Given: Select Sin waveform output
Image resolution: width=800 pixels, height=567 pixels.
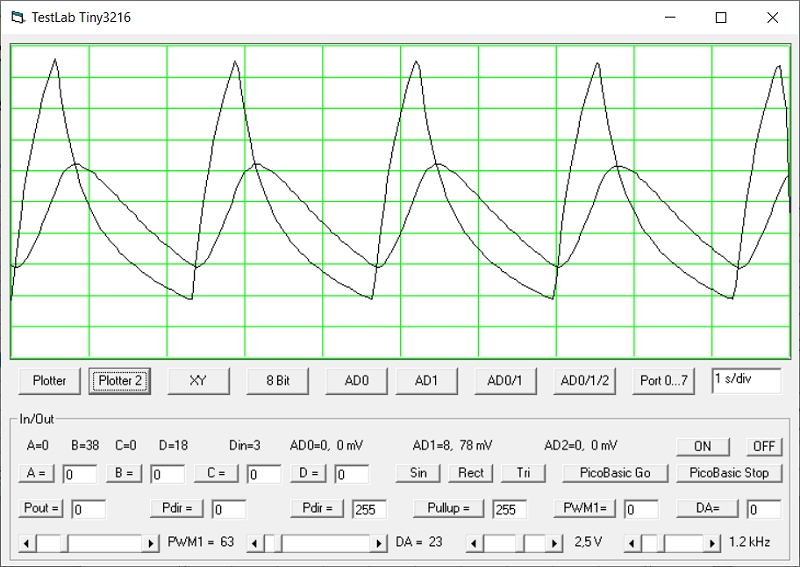Looking at the screenshot, I should pyautogui.click(x=418, y=473).
